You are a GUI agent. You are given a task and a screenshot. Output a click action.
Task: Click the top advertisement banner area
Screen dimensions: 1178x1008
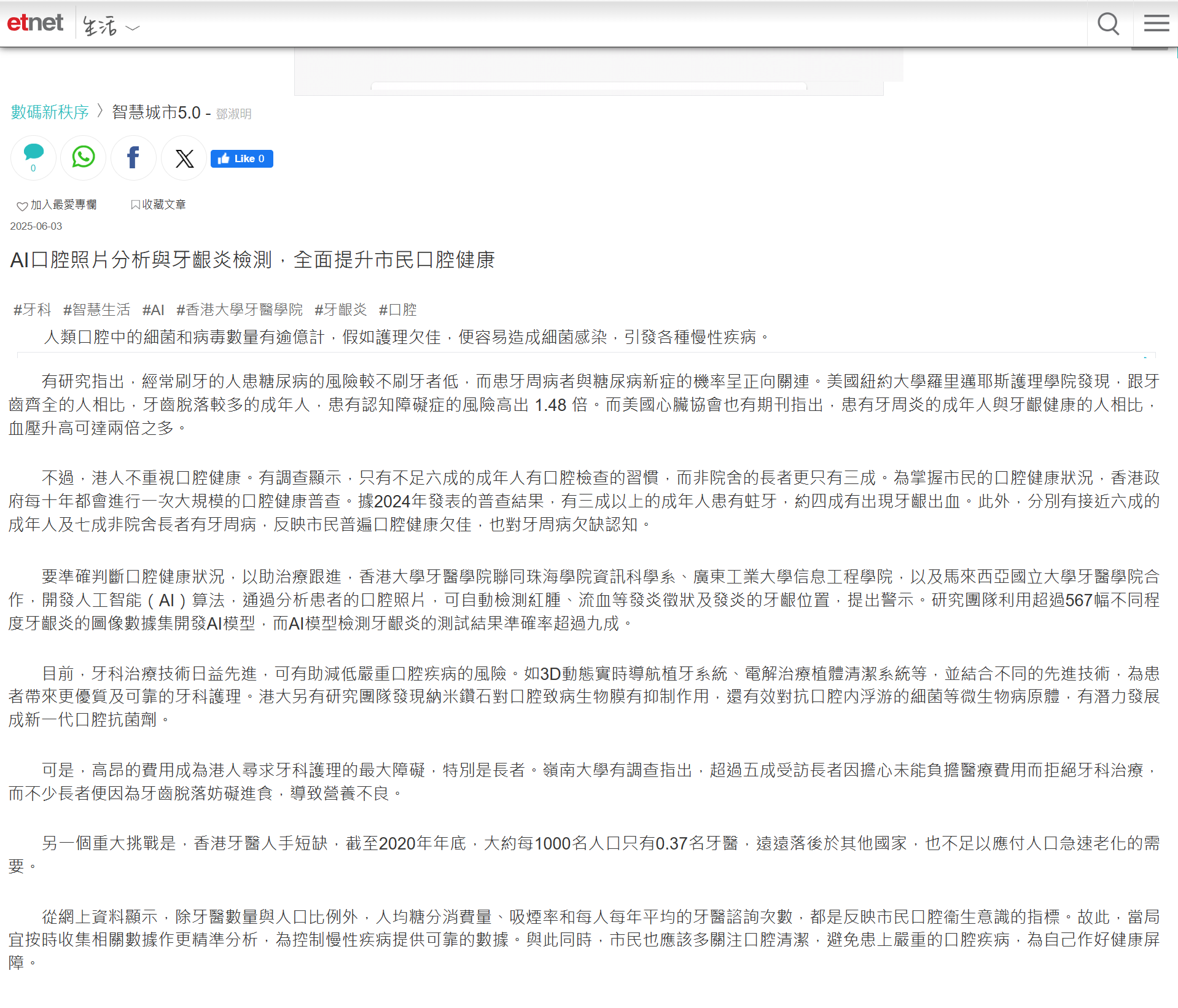click(589, 72)
